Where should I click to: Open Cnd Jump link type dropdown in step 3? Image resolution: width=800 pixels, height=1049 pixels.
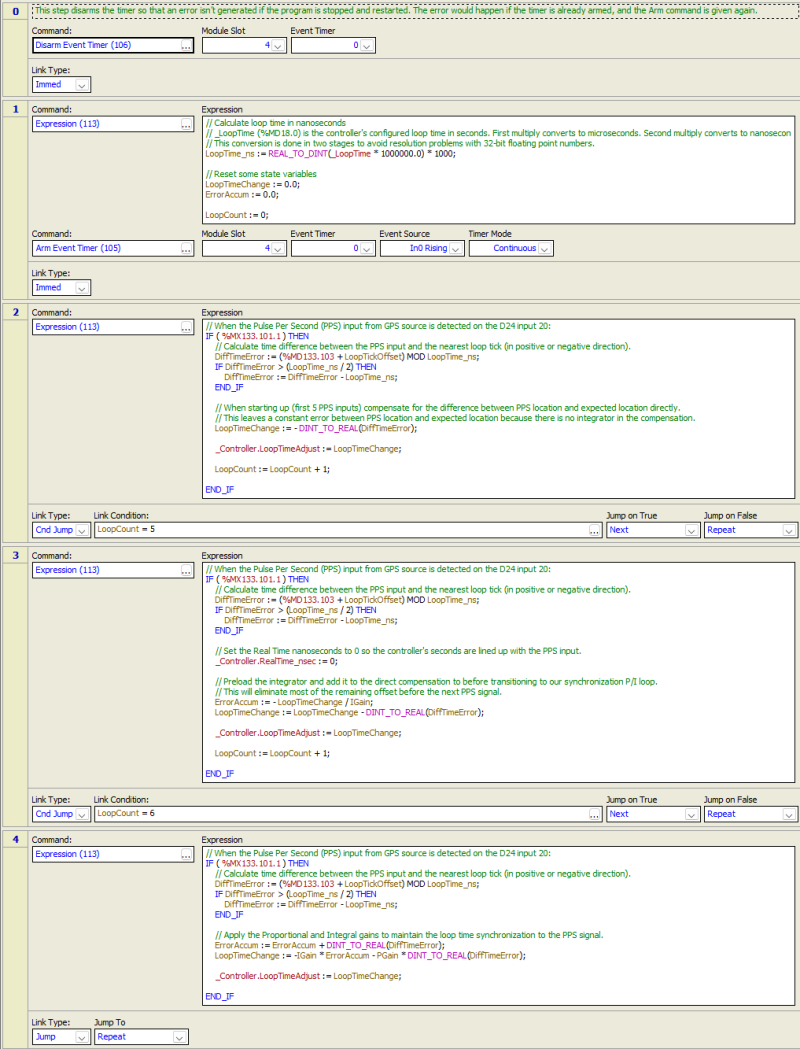82,814
